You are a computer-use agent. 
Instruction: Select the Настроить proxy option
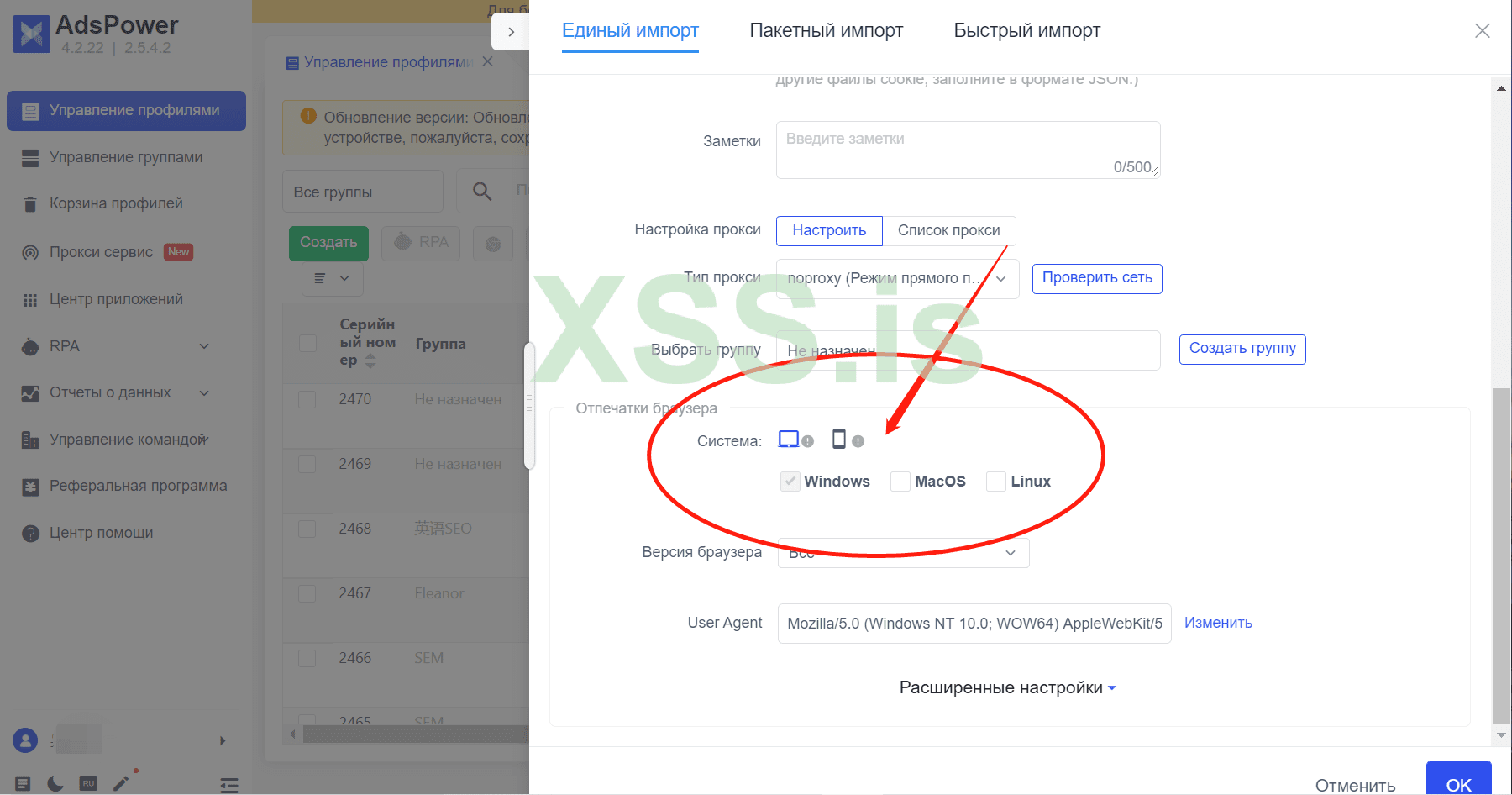[829, 230]
